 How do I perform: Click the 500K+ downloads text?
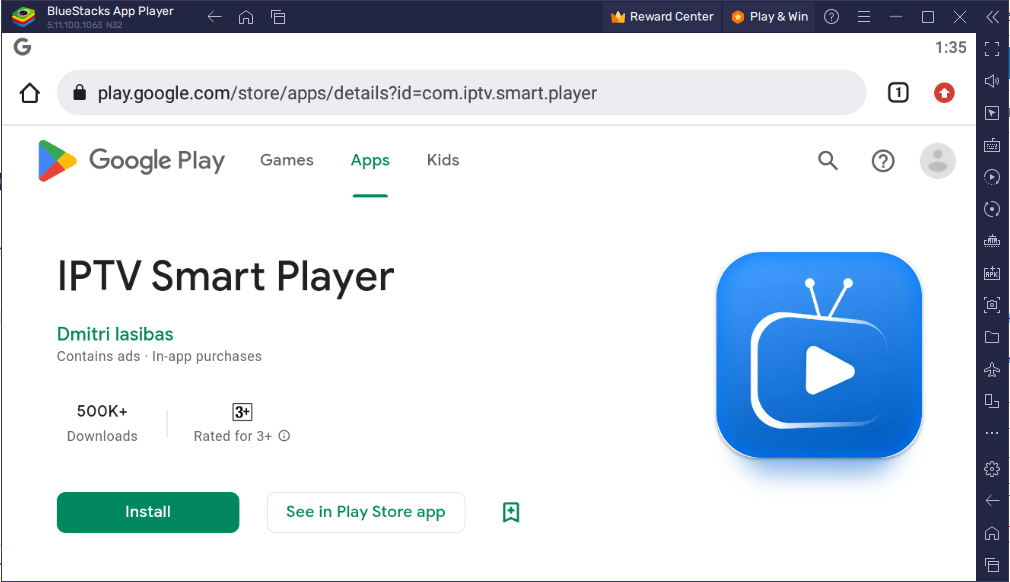pyautogui.click(x=102, y=411)
